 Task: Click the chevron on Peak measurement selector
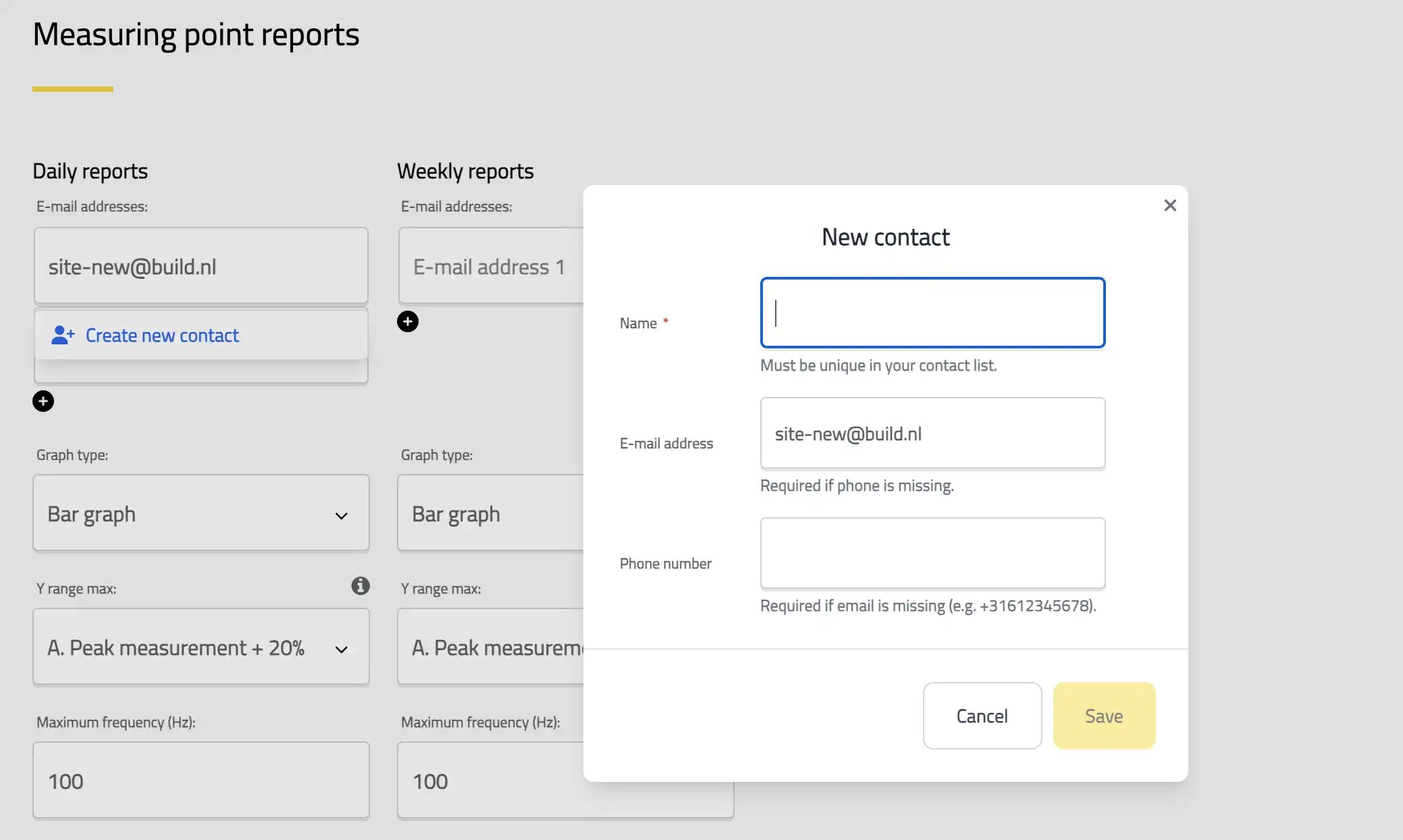[342, 649]
